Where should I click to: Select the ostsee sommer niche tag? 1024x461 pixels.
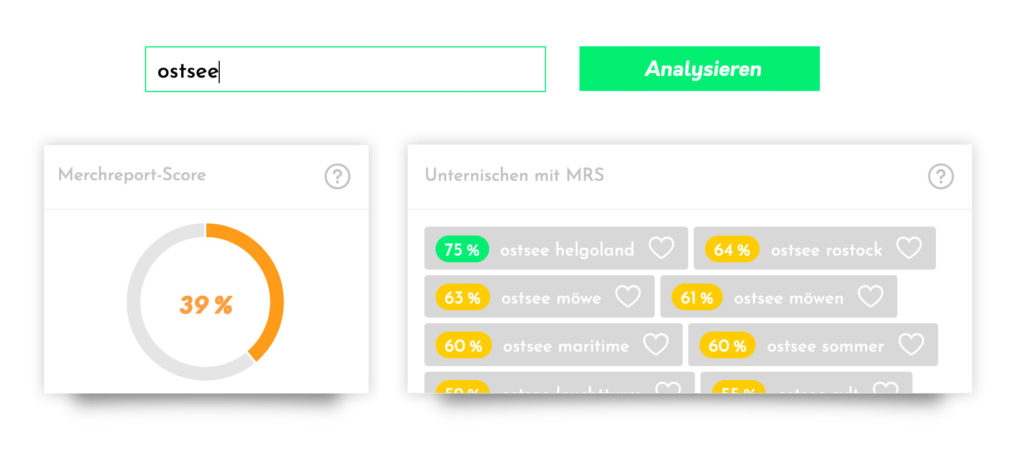(813, 345)
